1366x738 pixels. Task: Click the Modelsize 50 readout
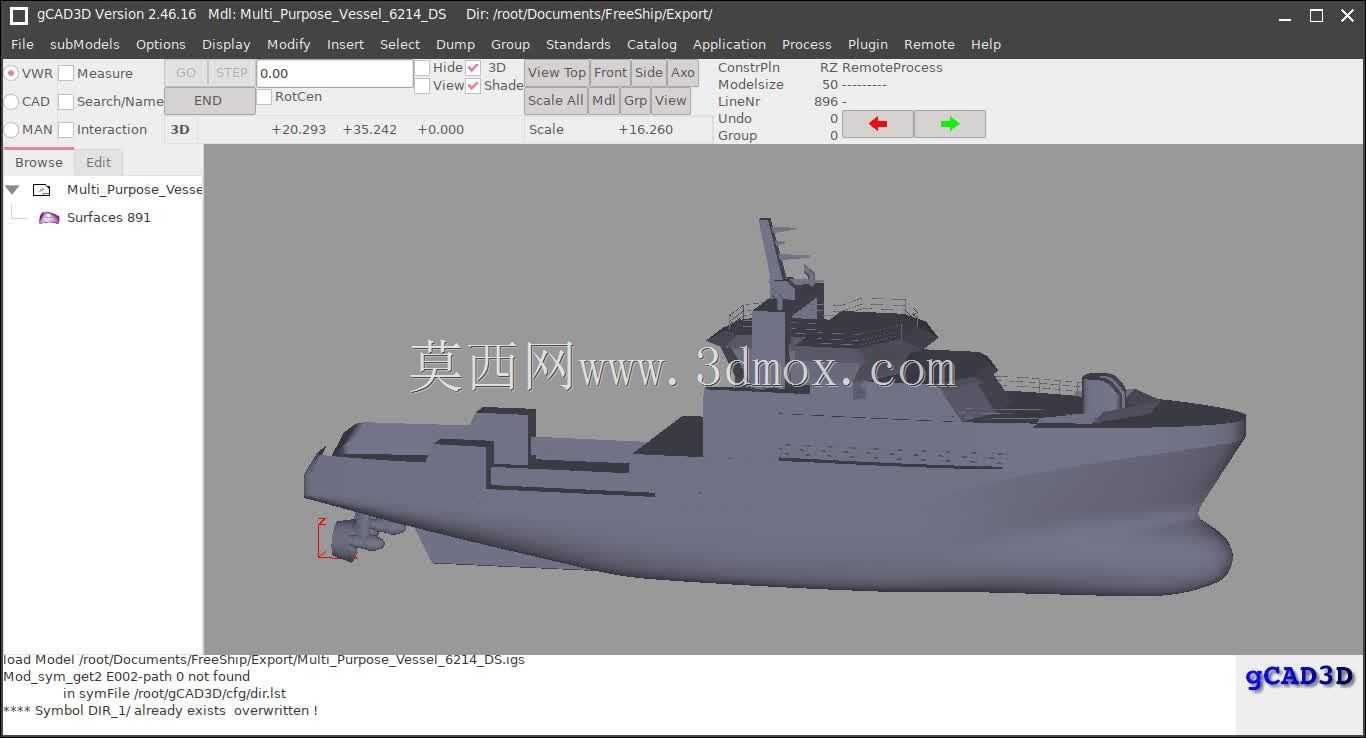pos(778,85)
